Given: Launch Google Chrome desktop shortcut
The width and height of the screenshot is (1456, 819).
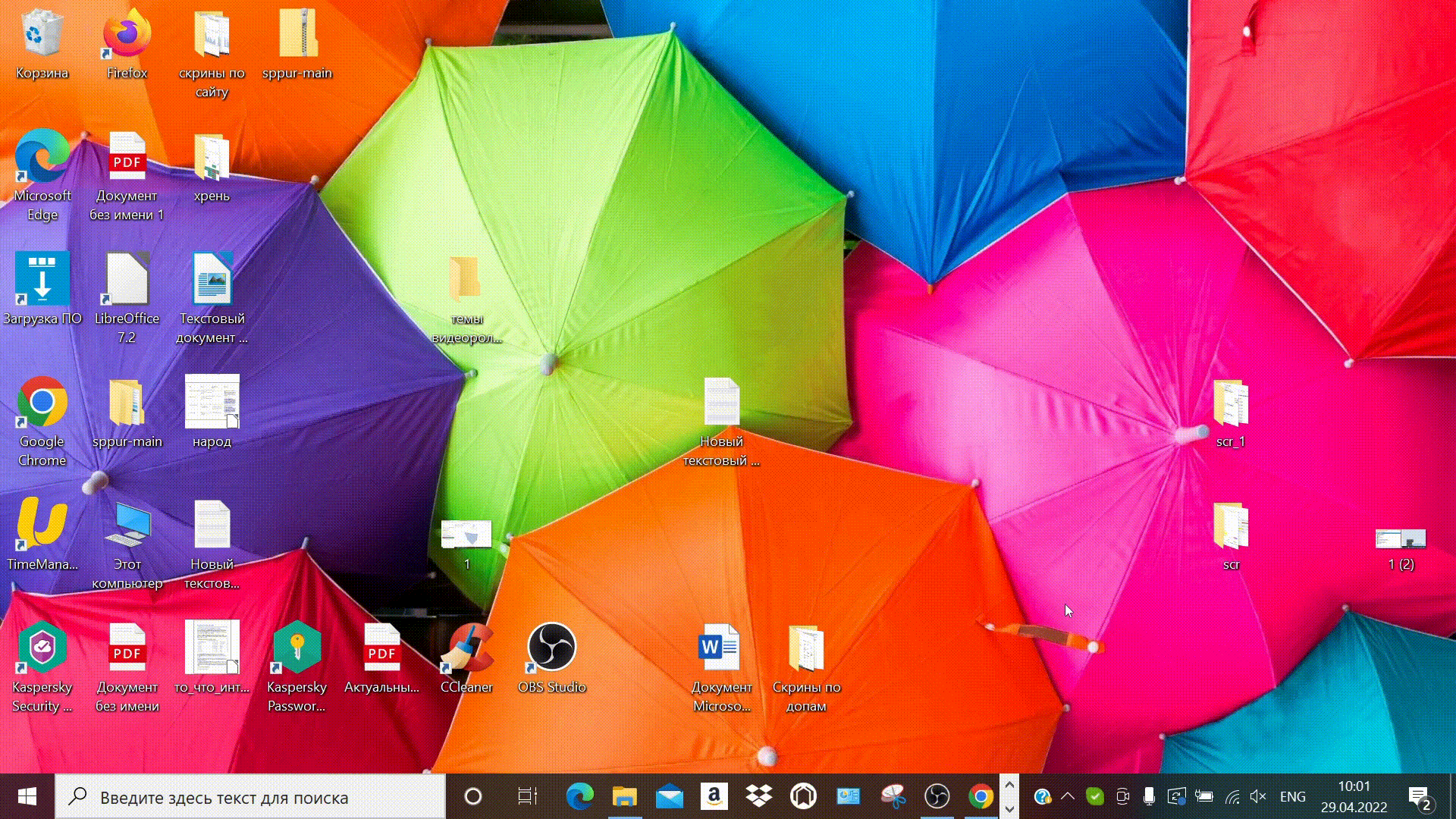Looking at the screenshot, I should click(x=42, y=422).
